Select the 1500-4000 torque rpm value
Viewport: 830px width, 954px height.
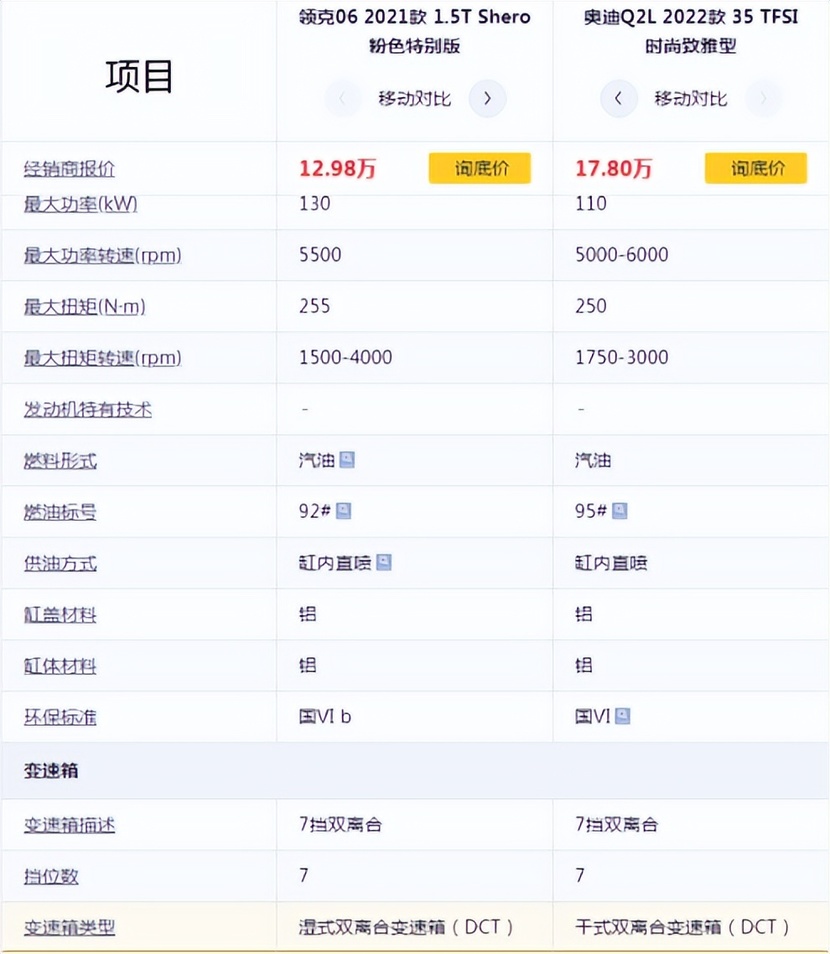[346, 357]
